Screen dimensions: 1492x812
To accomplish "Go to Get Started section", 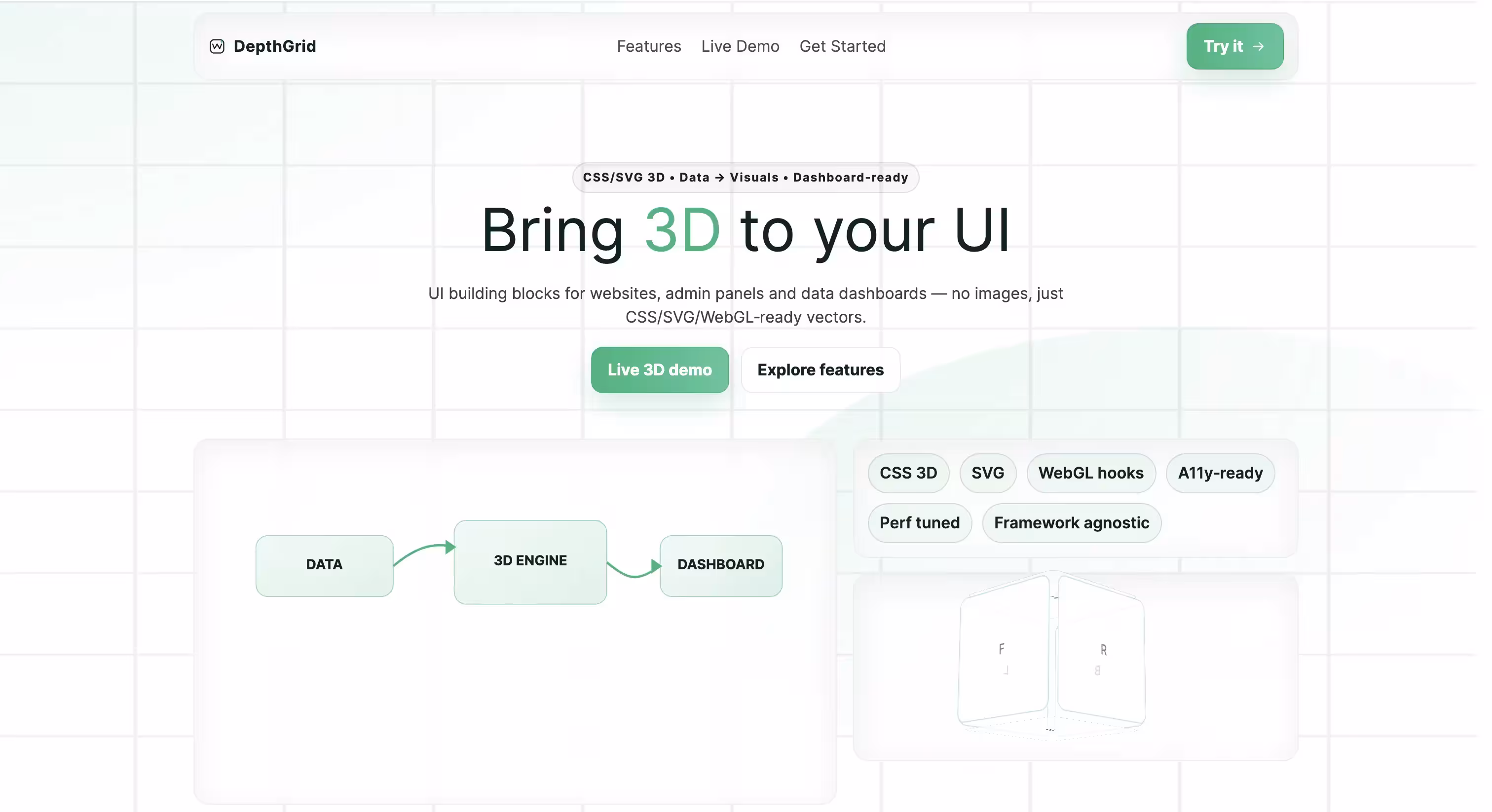I will [x=842, y=46].
